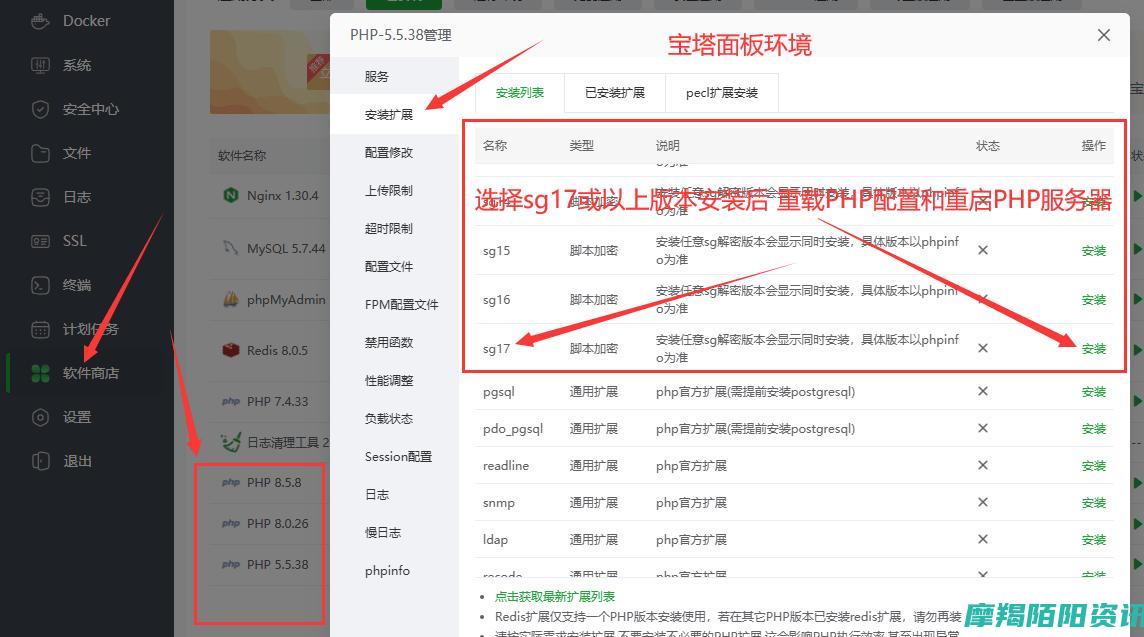Select 服务 in the PHP dialog menu
Screen dimensions: 1144x637
(376, 77)
